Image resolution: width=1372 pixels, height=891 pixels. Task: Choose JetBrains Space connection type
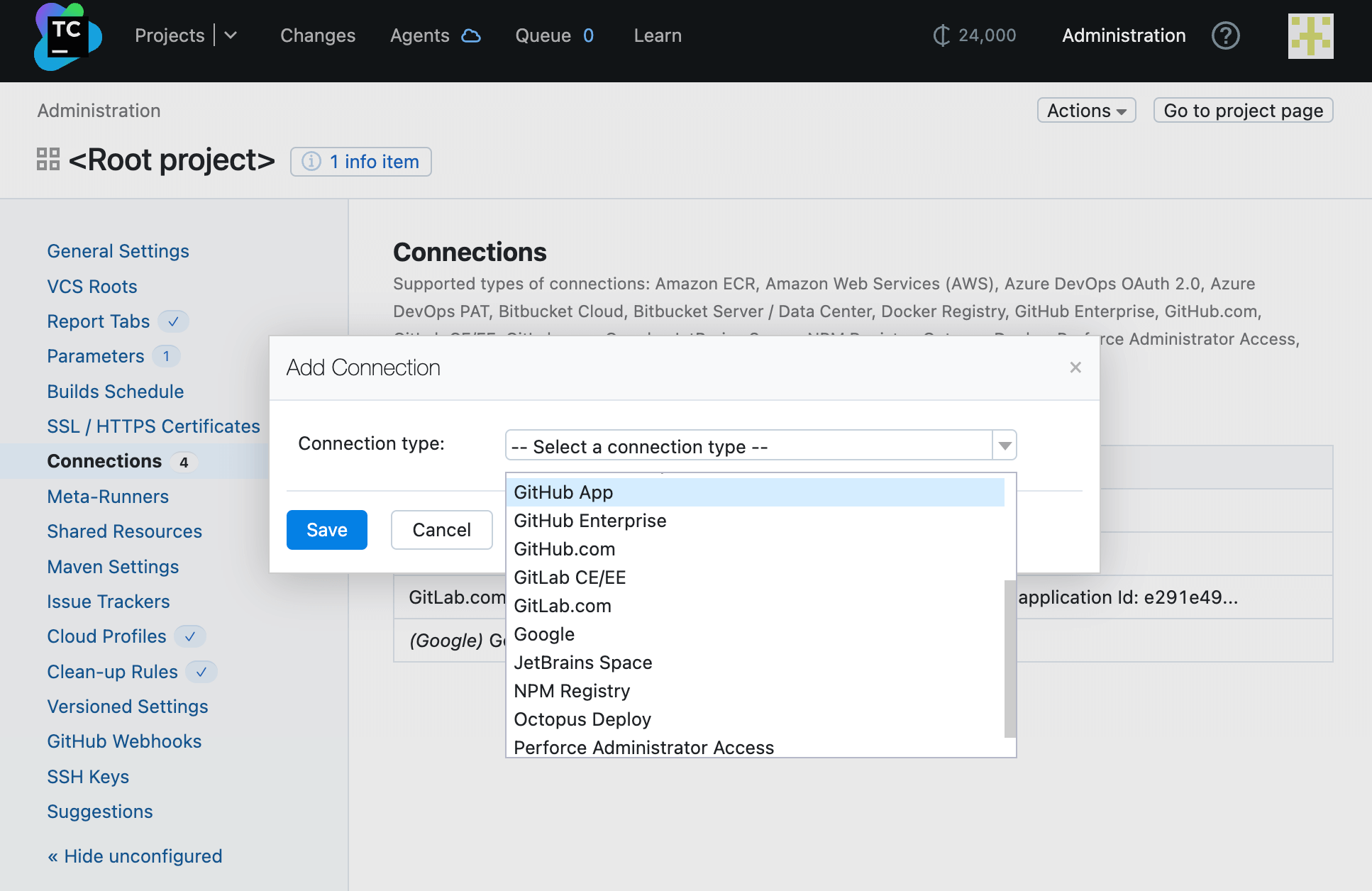click(582, 663)
